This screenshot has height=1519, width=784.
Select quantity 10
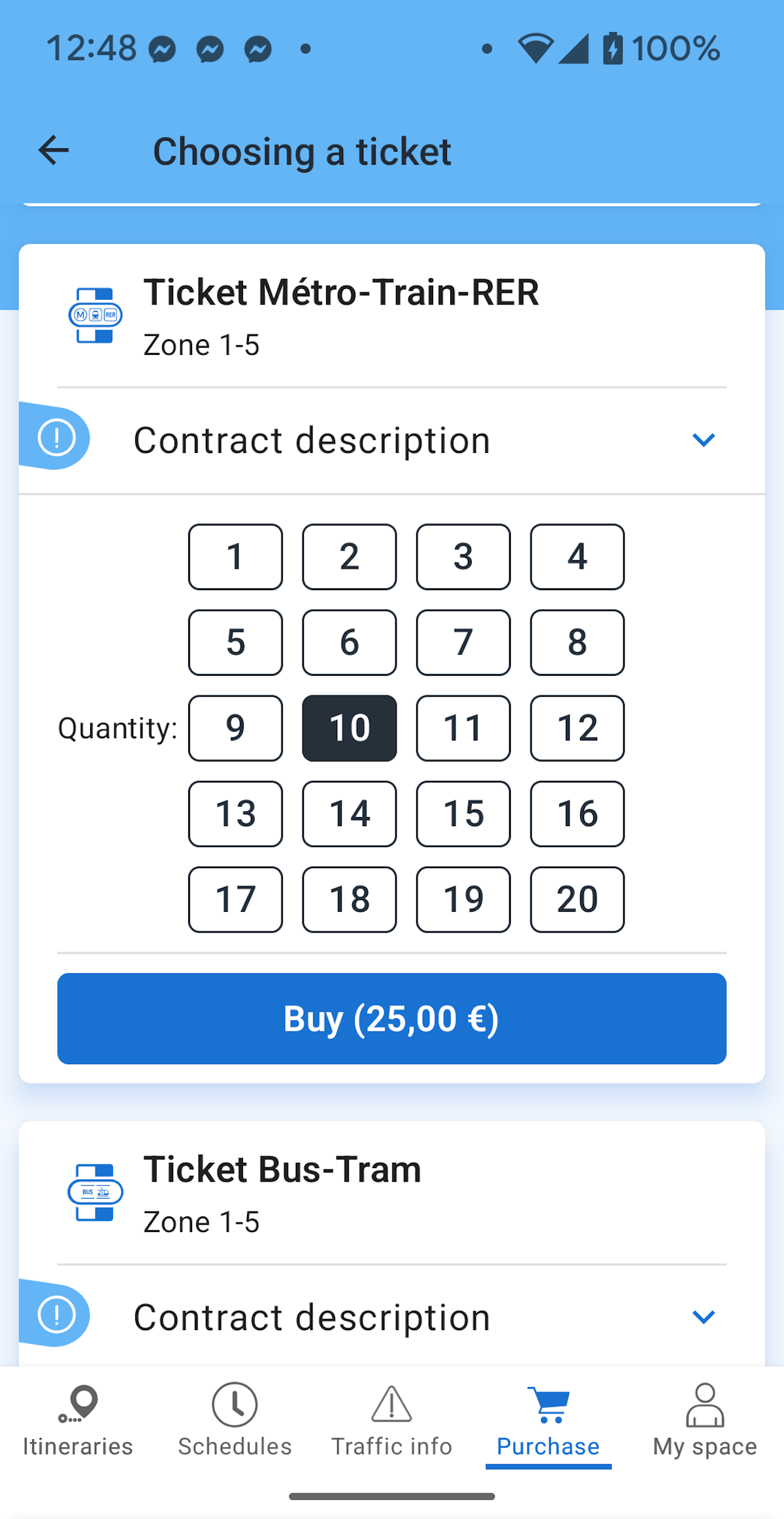[x=350, y=728]
